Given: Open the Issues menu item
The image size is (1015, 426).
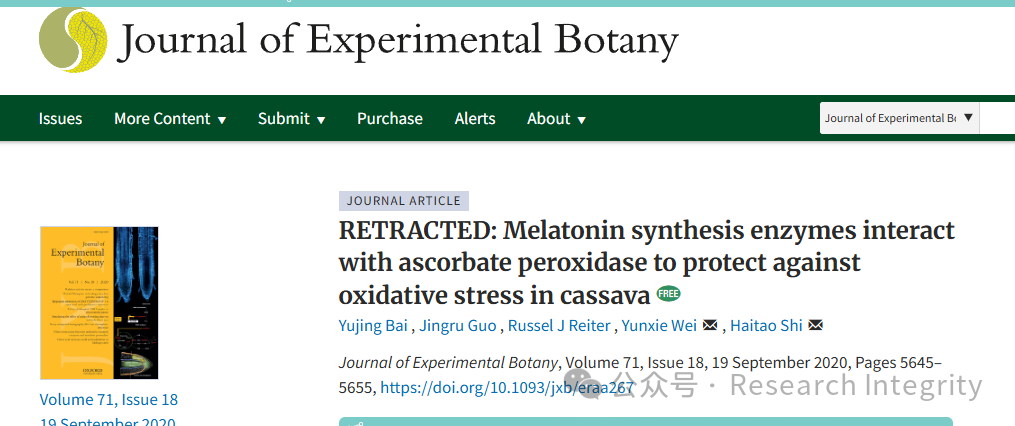Looking at the screenshot, I should [60, 118].
